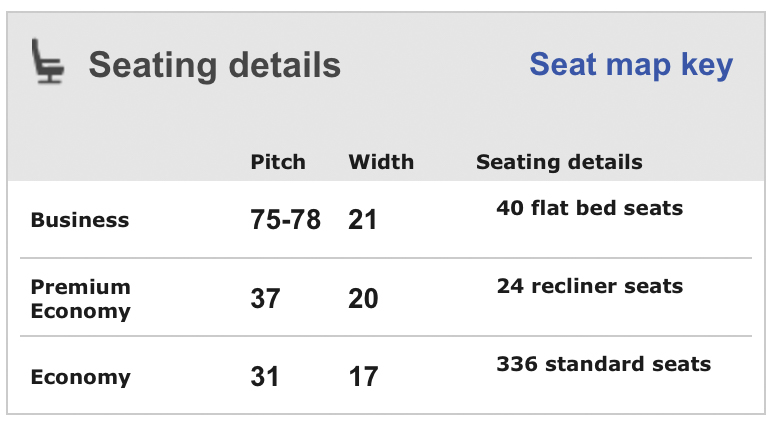Select the Economy row label
Screen dimensions: 777x429
tap(81, 377)
